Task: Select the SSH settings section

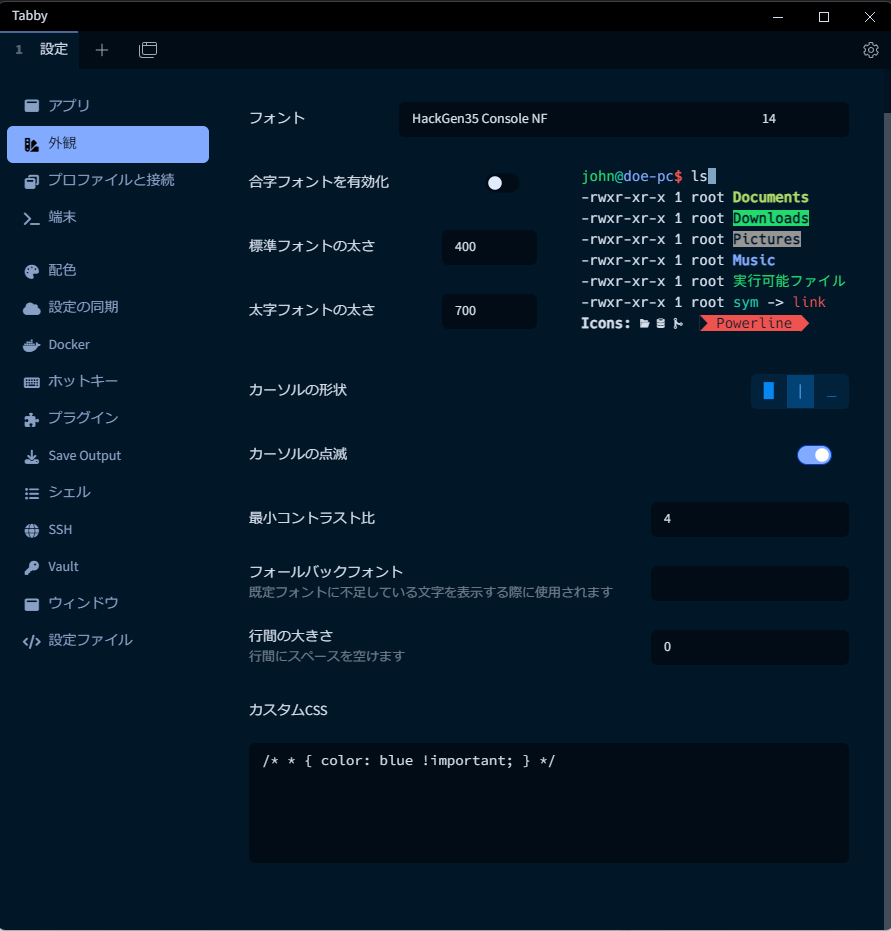Action: (58, 529)
